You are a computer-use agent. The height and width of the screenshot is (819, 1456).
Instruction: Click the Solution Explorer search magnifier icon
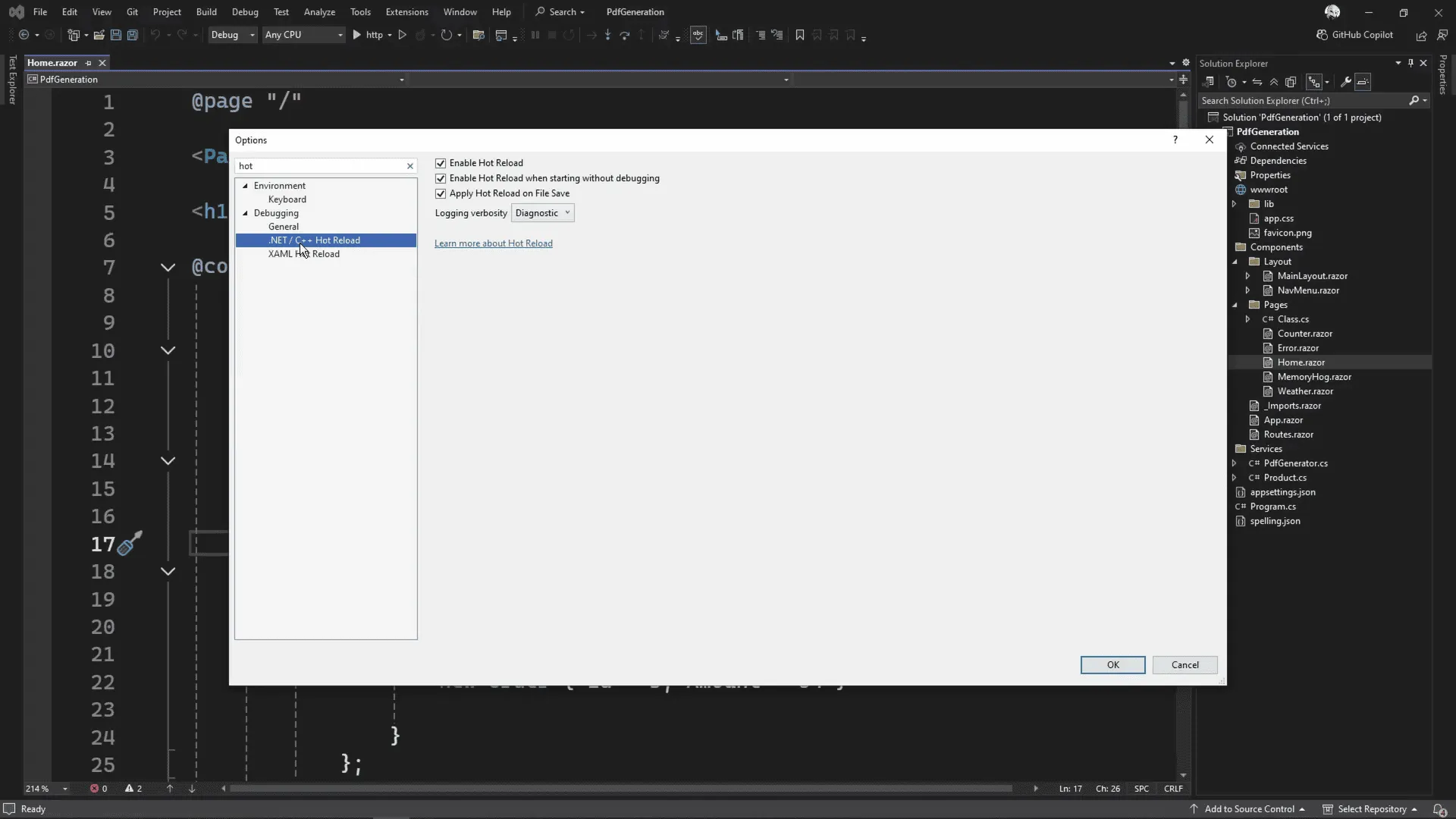point(1414,100)
